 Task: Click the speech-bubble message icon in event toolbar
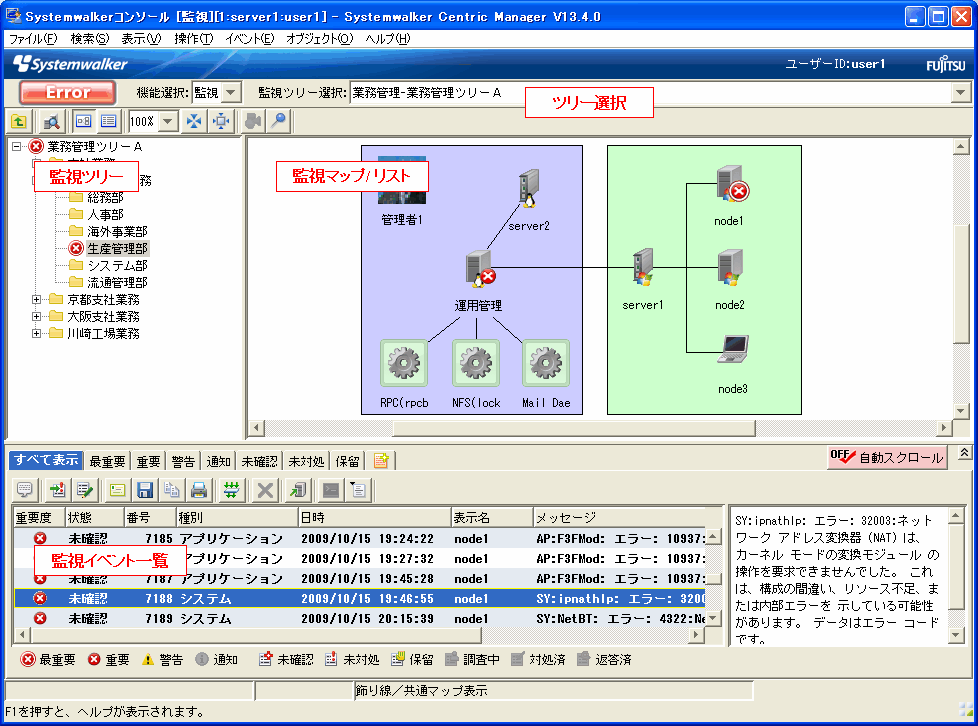25,490
